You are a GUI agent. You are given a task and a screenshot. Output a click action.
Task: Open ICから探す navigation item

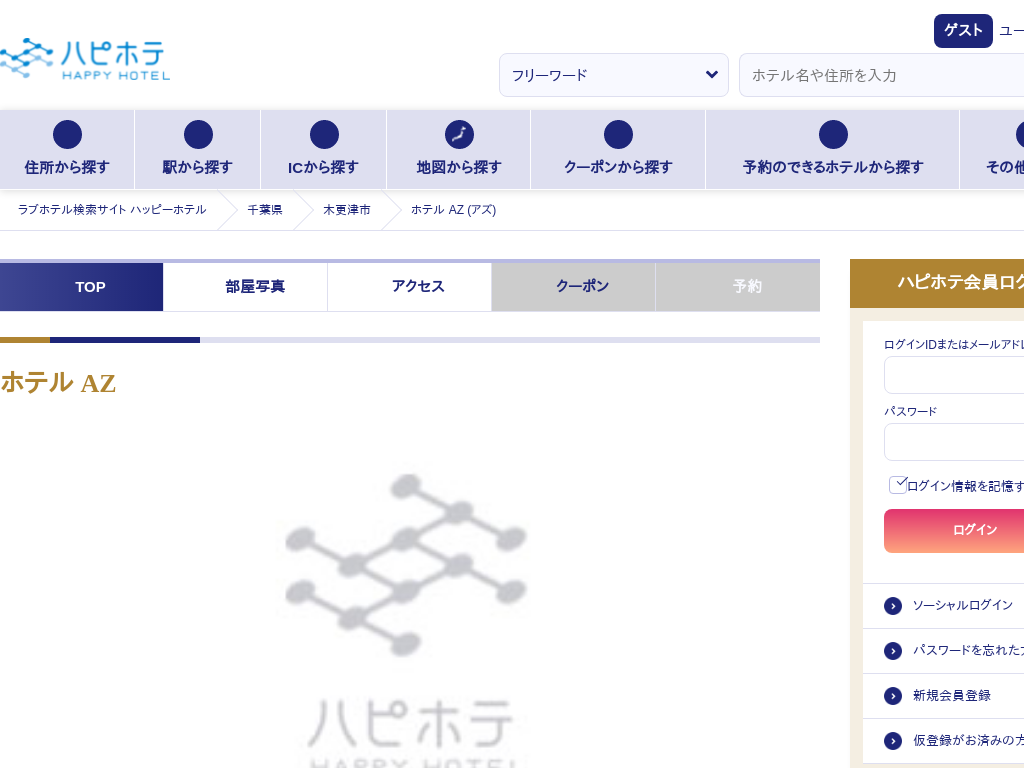[324, 150]
